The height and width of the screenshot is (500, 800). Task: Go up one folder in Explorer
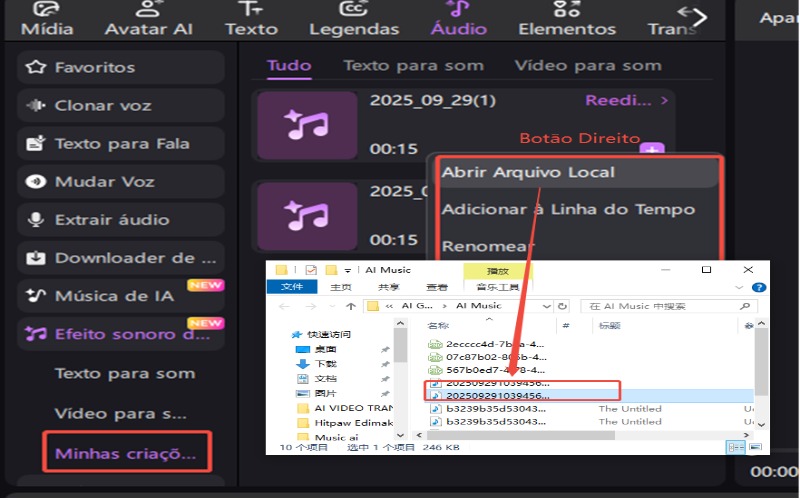coord(351,306)
